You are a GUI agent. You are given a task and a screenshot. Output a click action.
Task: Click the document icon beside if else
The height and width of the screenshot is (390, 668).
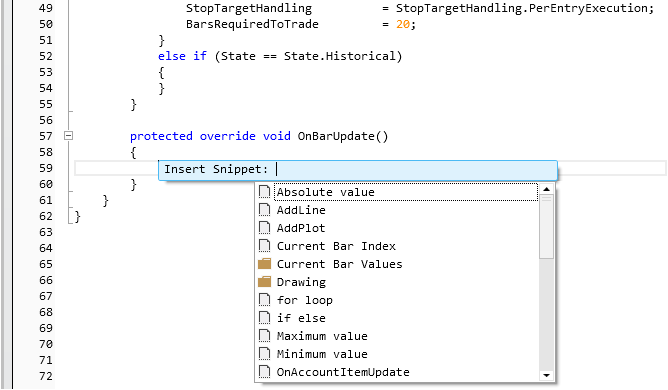click(264, 318)
